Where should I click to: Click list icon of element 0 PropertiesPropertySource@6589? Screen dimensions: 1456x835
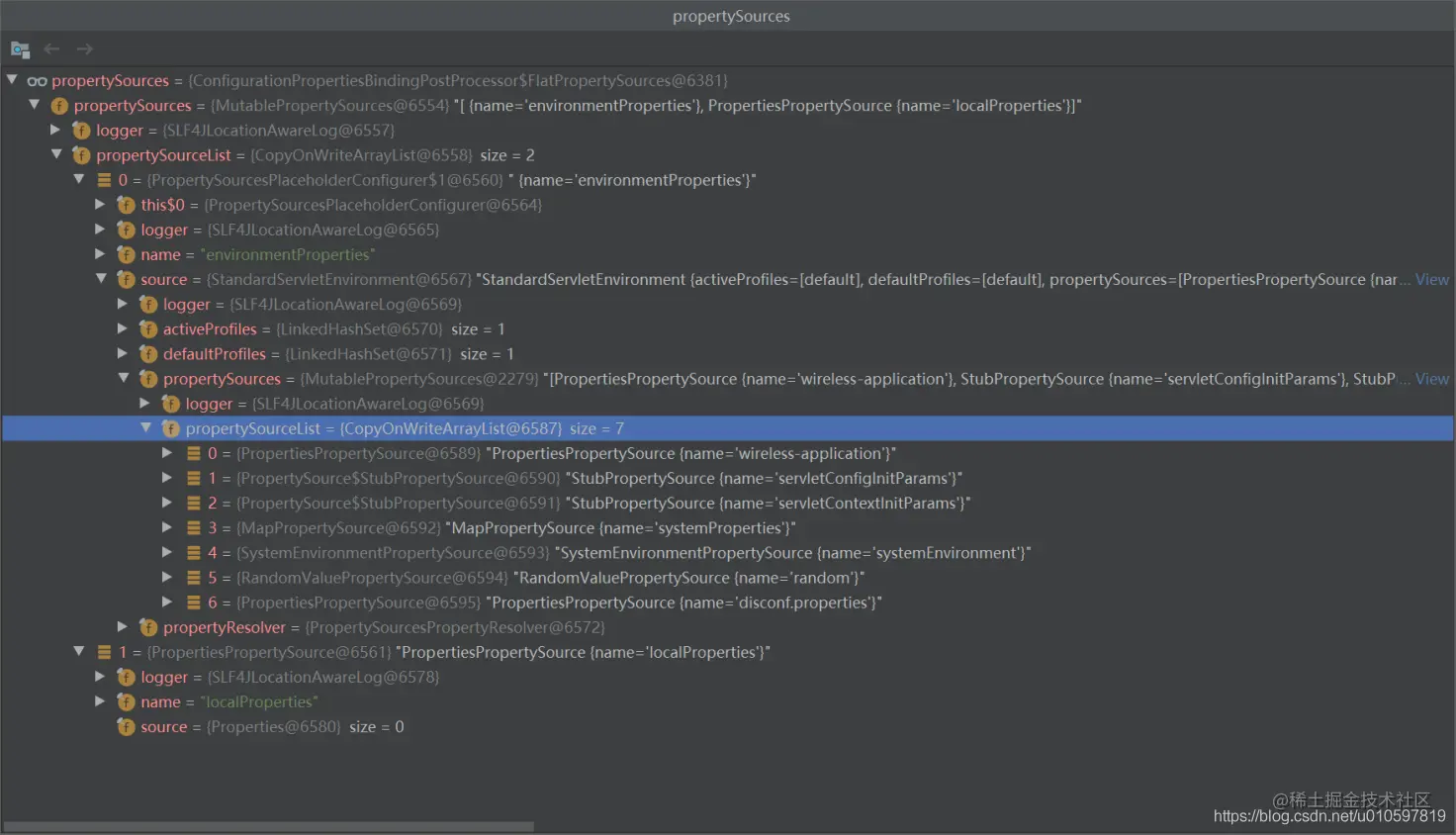[x=194, y=453]
